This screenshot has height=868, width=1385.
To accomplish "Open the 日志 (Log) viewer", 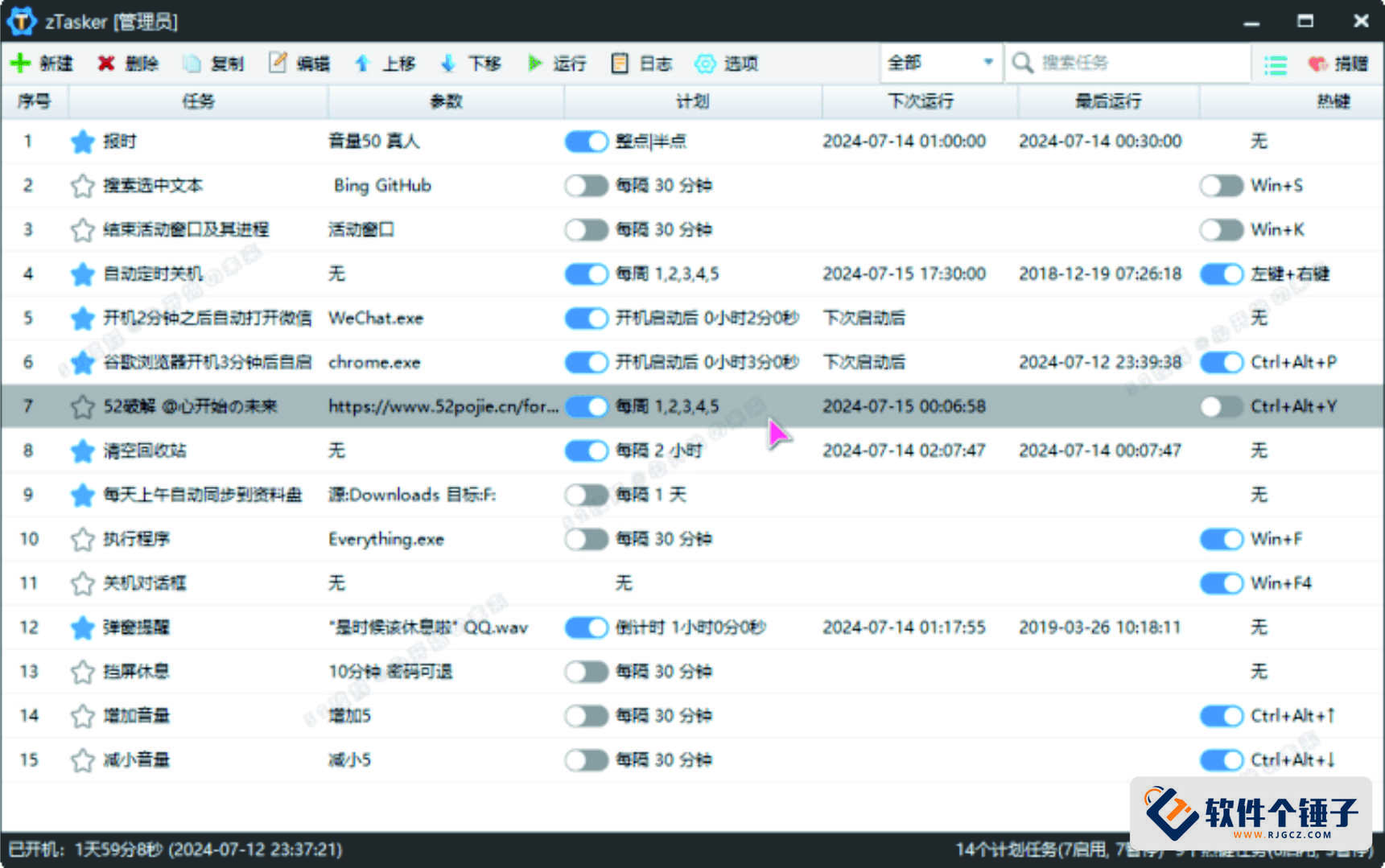I will tap(619, 63).
